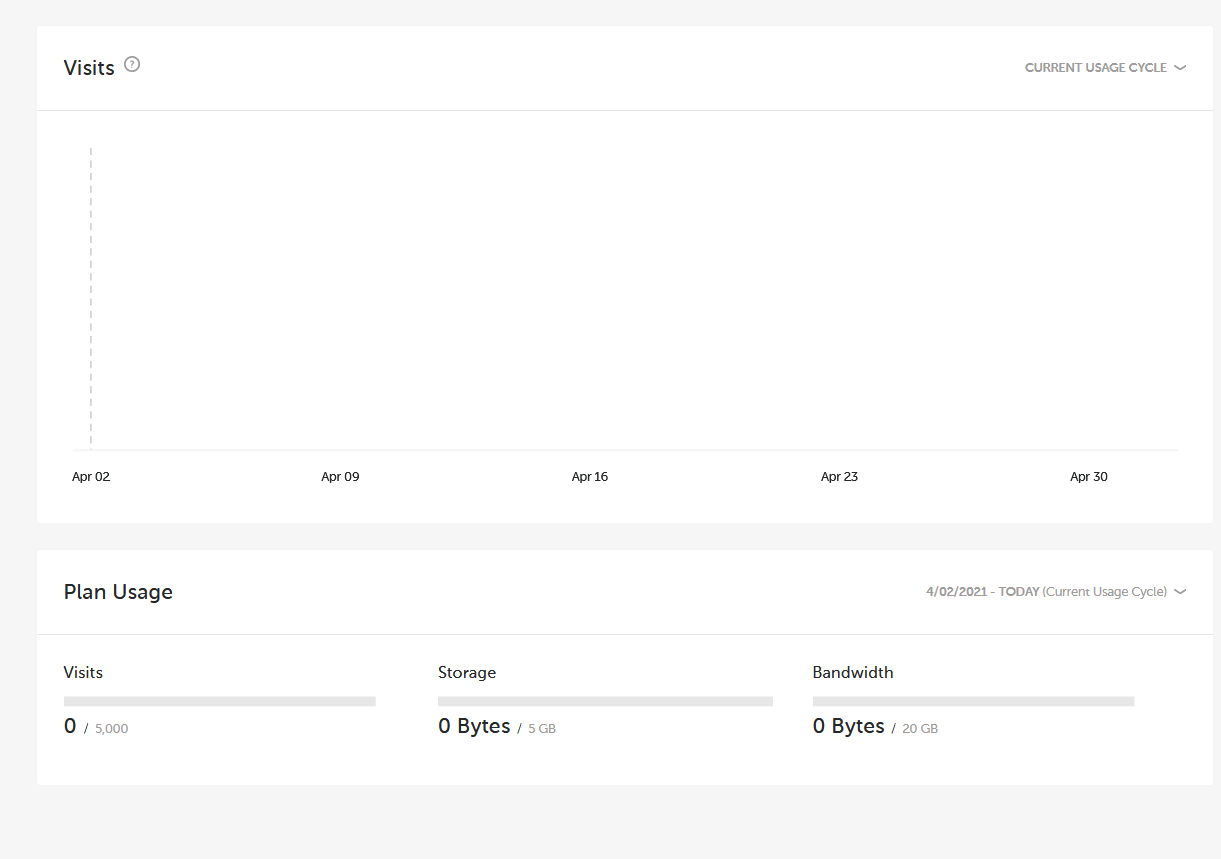Click the Visits chart heading text

89,68
